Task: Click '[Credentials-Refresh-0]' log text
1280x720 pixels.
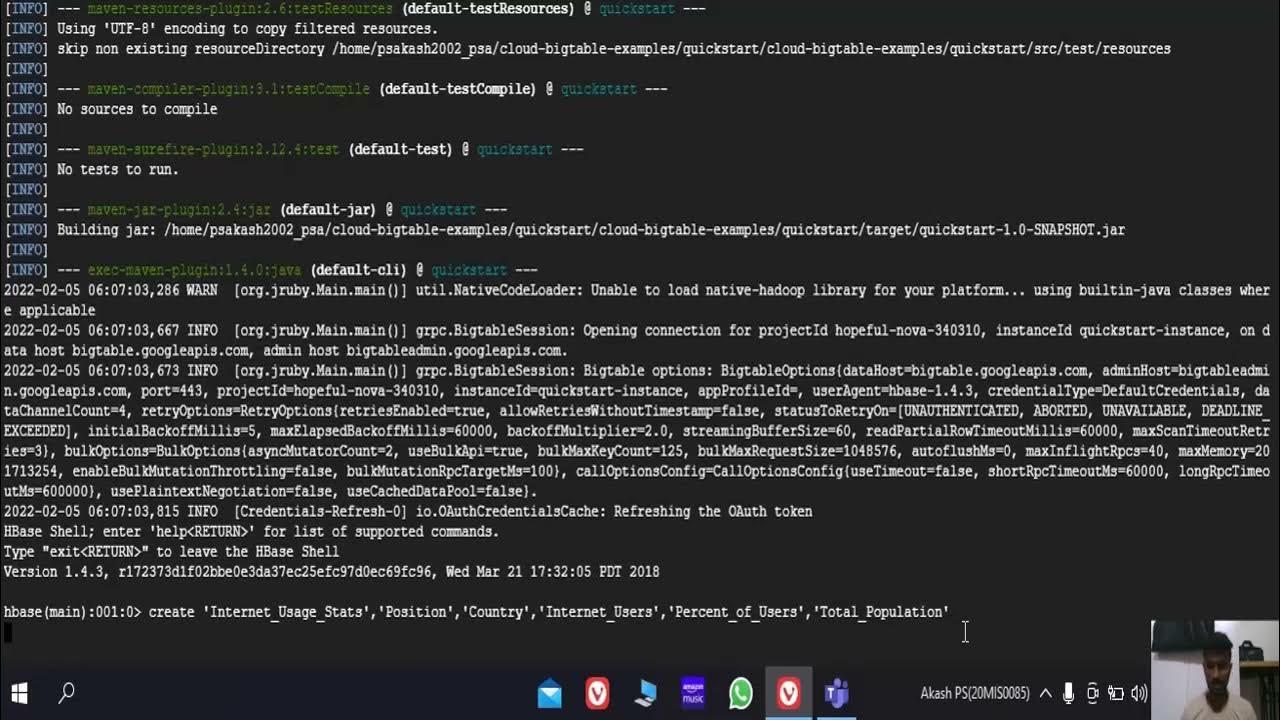Action: (x=319, y=512)
